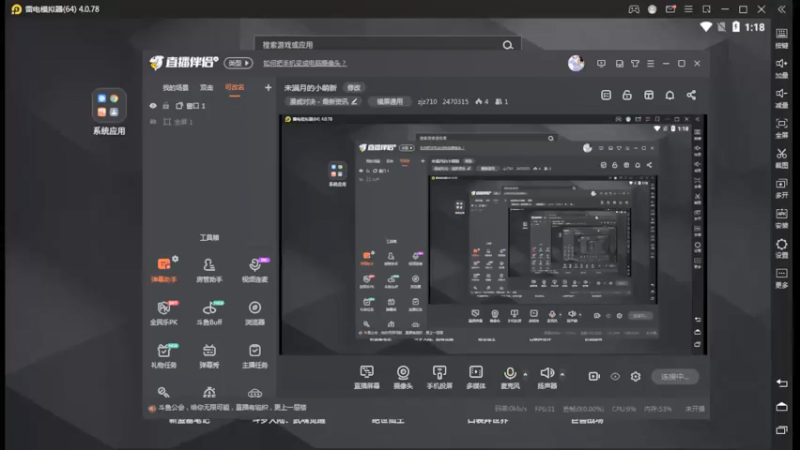Screen dimensions: 800x450
Task: Add 摄像头 camera source
Action: 403,377
